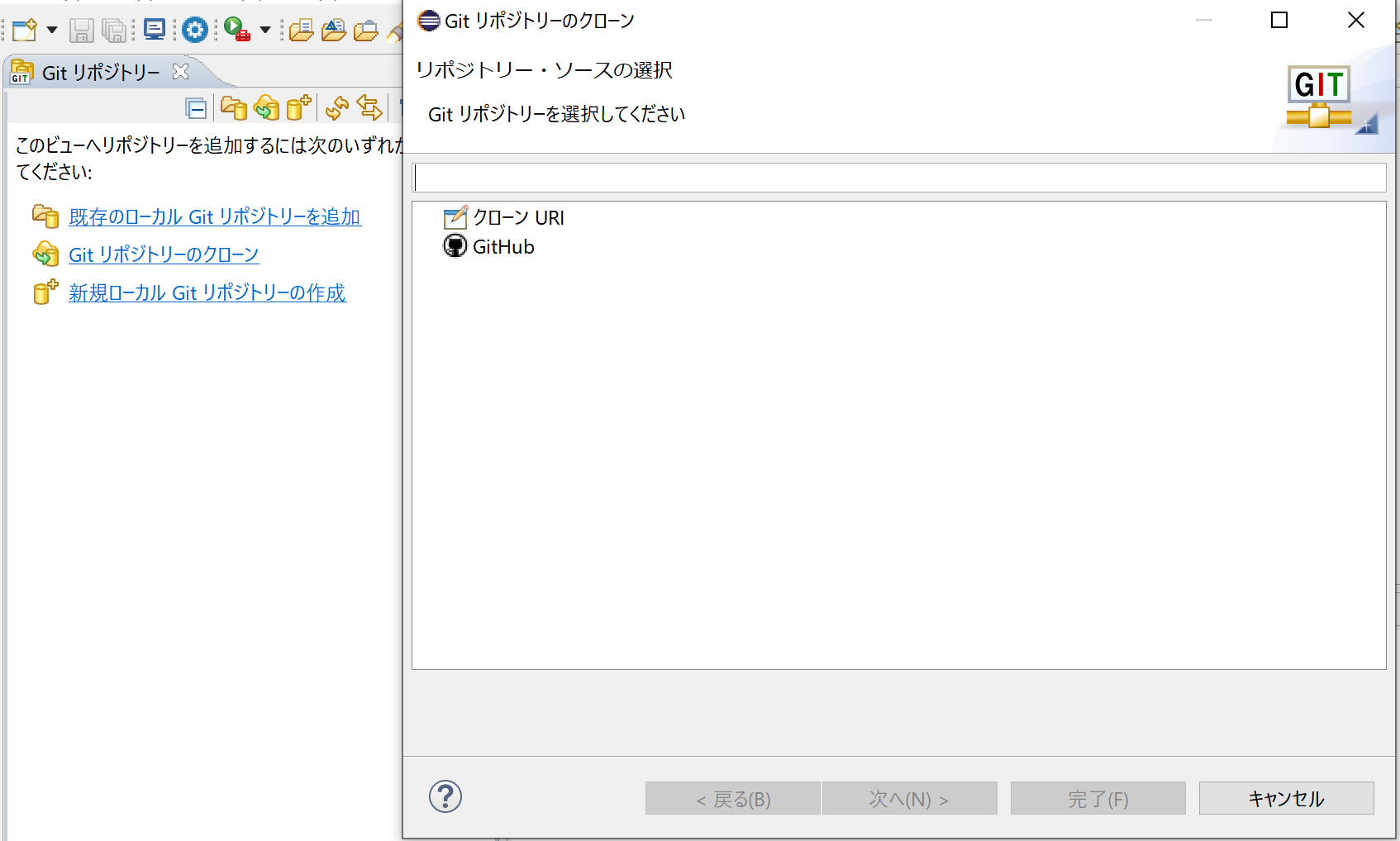This screenshot has width=1400, height=841.
Task: Open the Save icon in main toolbar
Action: (x=81, y=30)
